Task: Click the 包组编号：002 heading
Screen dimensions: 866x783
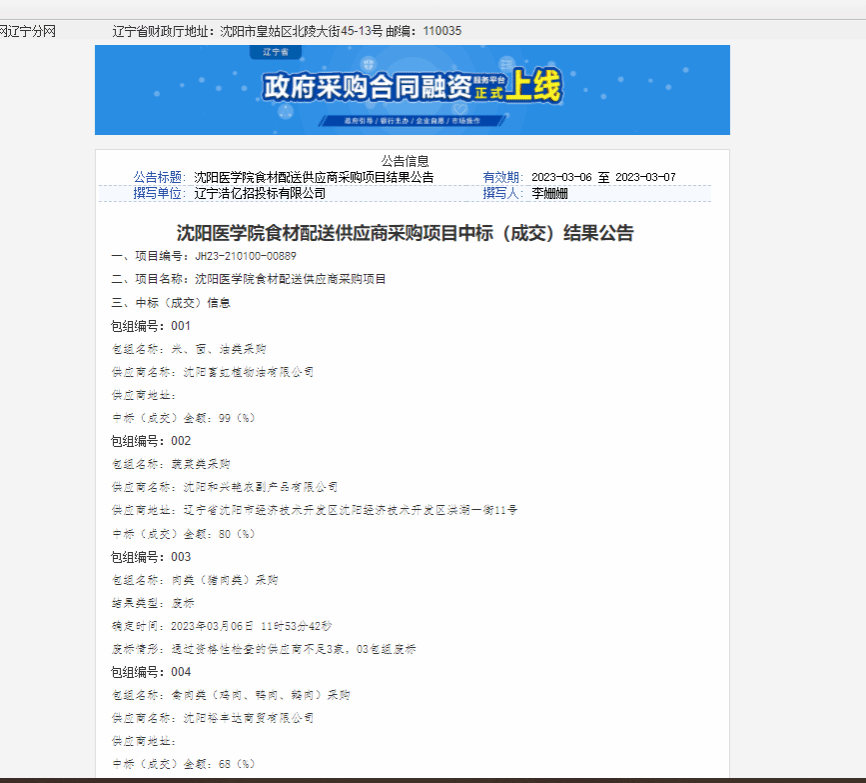Action: tap(150, 441)
